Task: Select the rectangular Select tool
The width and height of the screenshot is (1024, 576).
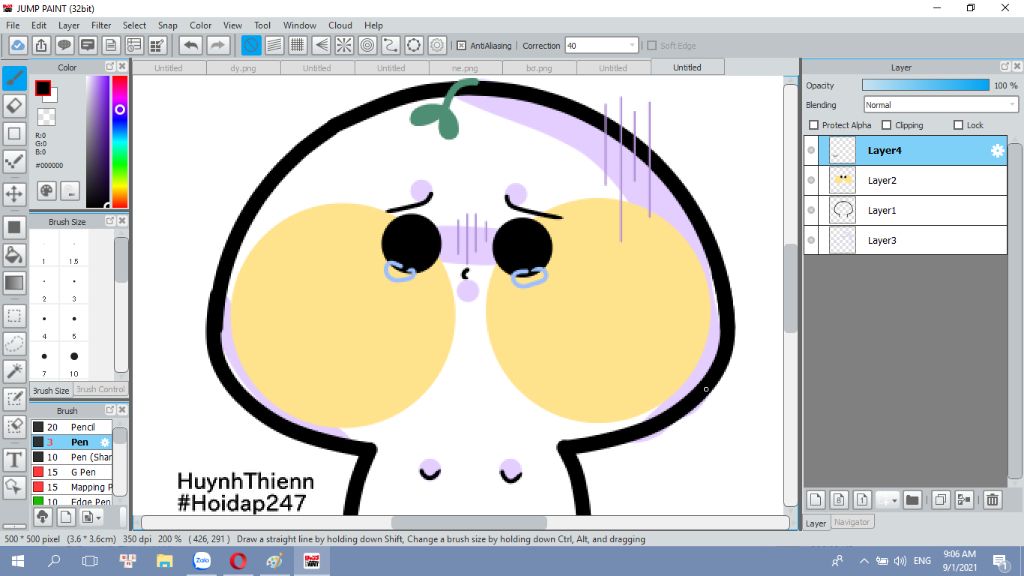Action: pyautogui.click(x=14, y=317)
